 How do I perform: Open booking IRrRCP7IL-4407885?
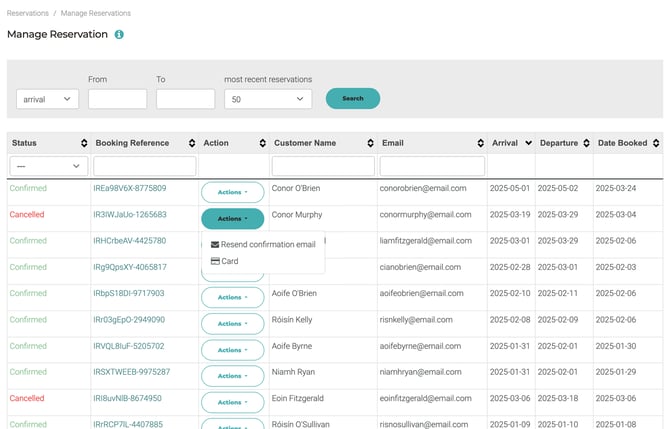click(x=128, y=424)
